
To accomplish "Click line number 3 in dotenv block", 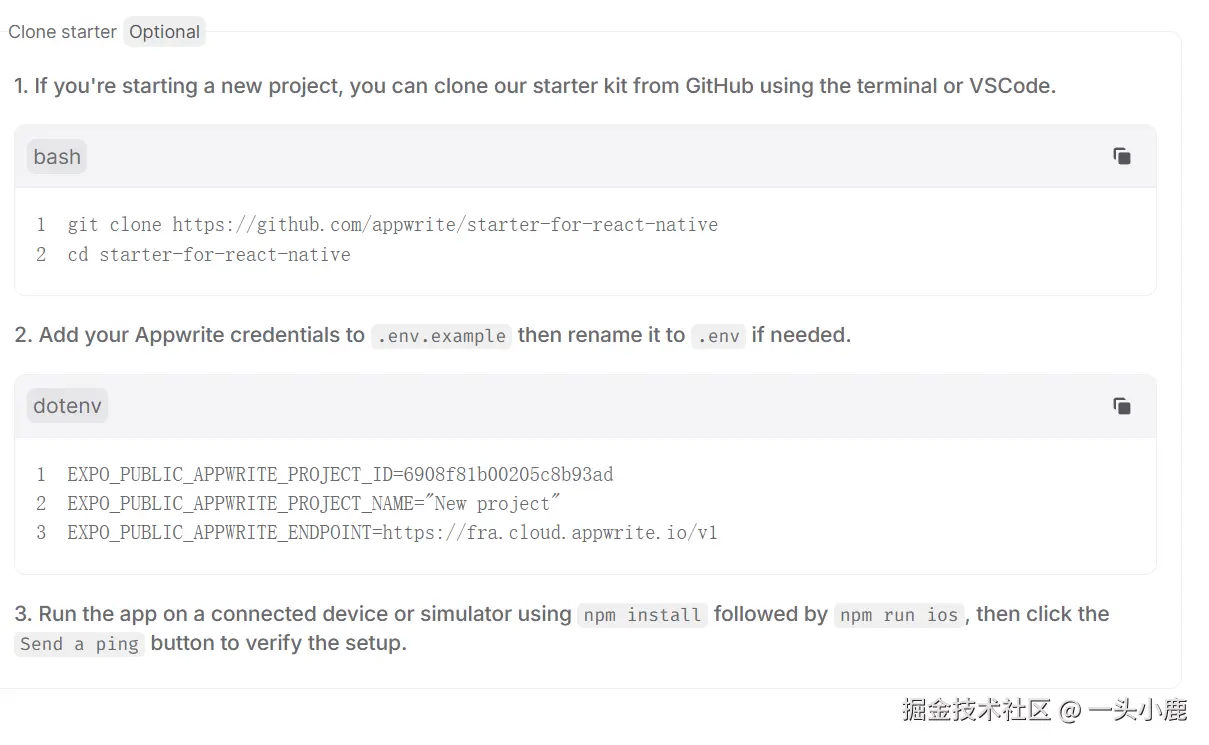I will coord(41,533).
